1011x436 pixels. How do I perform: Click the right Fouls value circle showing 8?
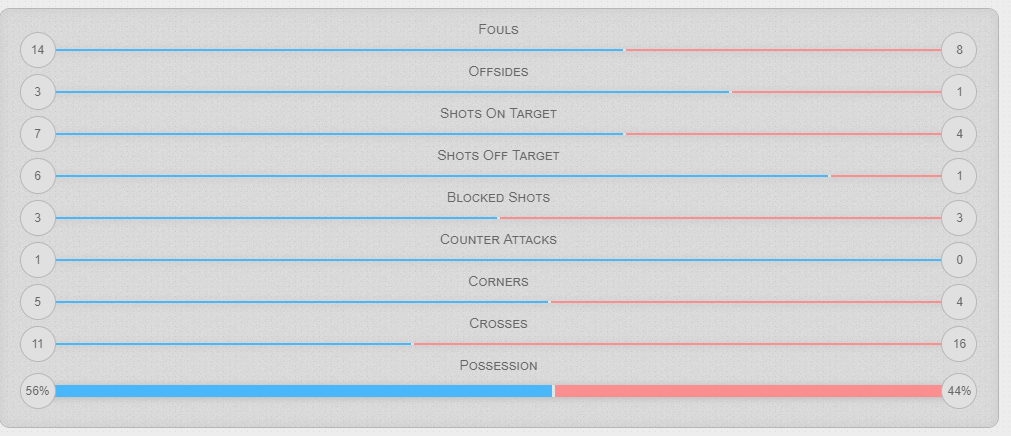coord(959,50)
